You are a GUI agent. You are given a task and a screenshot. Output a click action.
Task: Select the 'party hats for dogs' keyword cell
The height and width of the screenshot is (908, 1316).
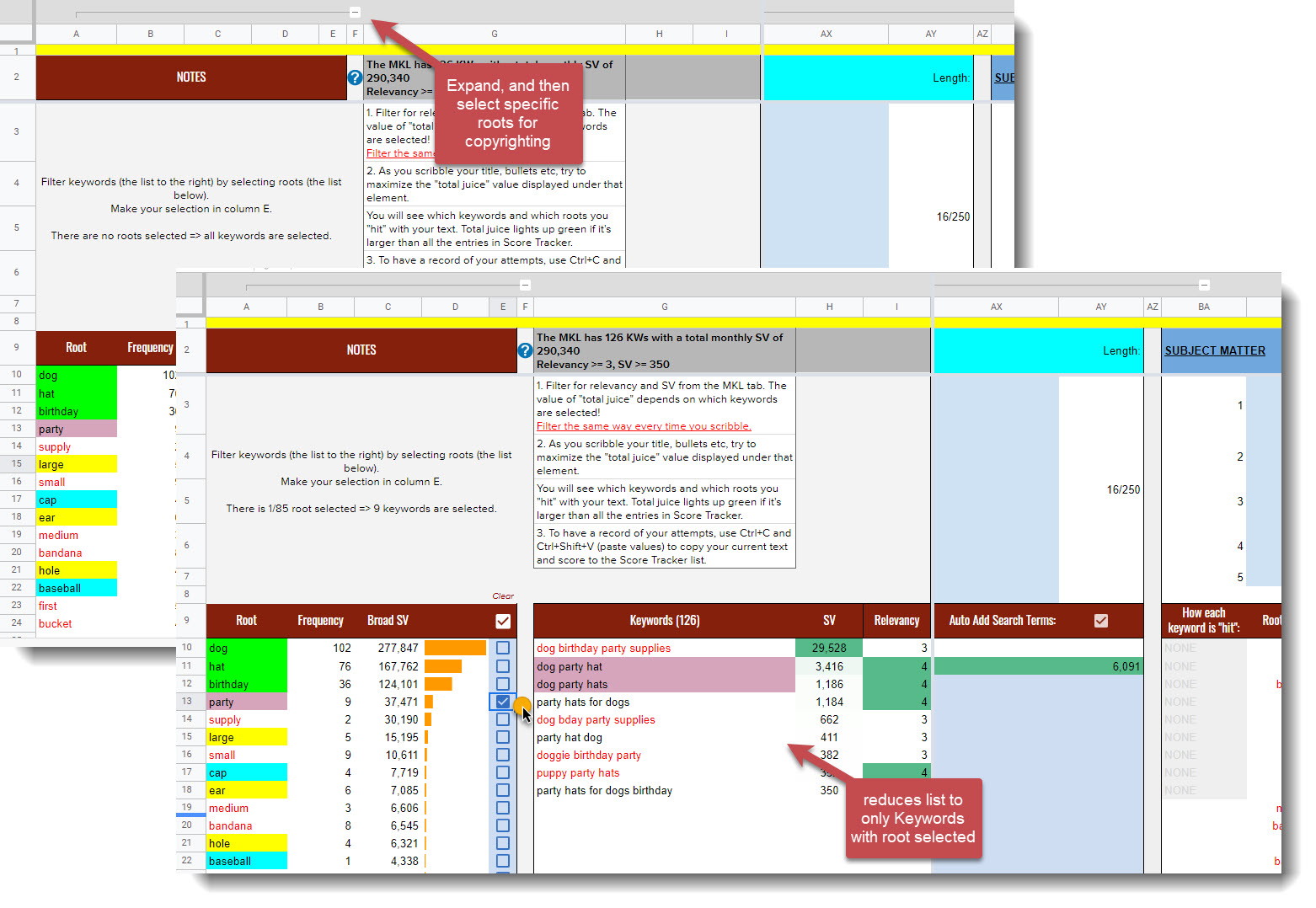click(665, 702)
